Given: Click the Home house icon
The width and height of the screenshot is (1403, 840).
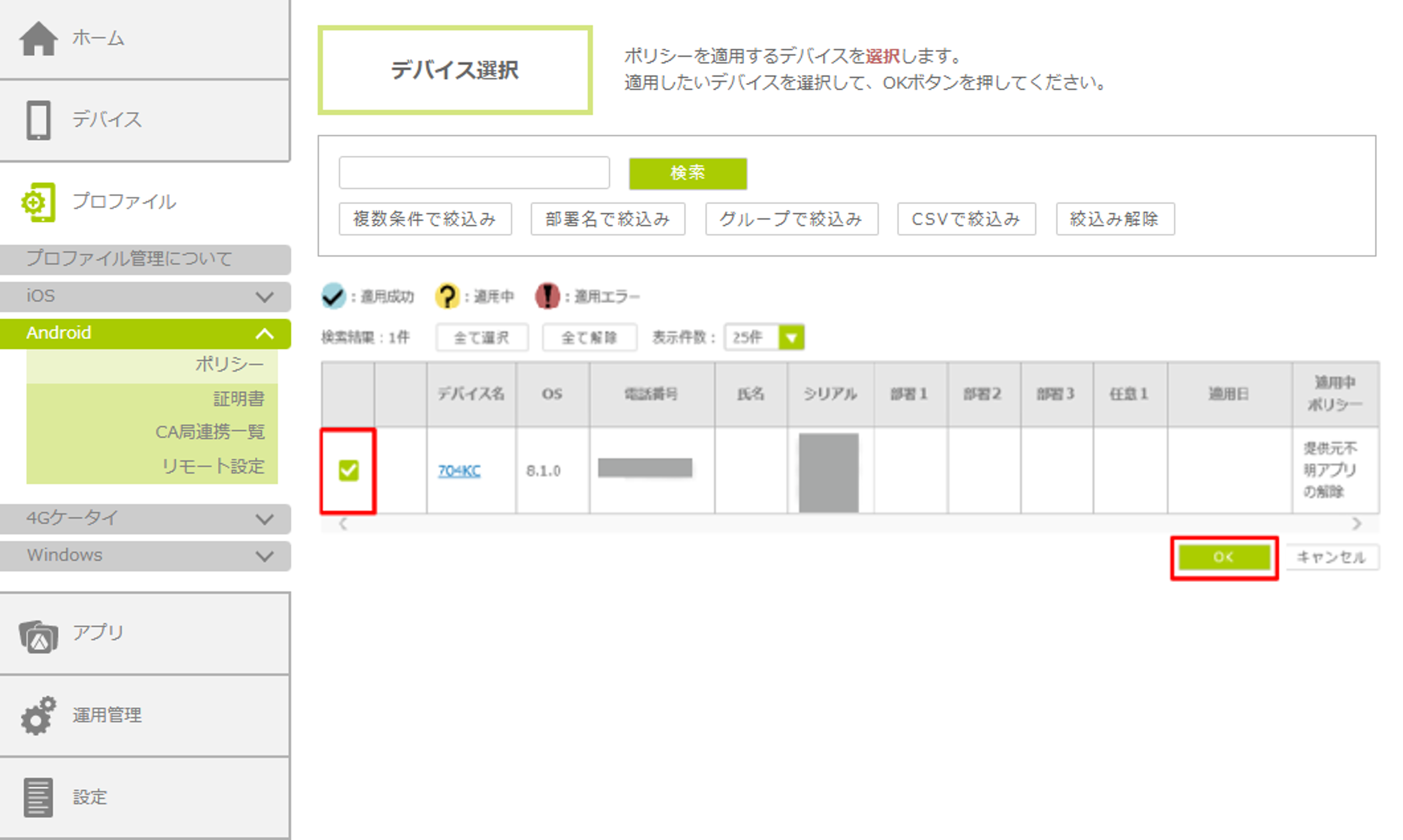Looking at the screenshot, I should (38, 38).
